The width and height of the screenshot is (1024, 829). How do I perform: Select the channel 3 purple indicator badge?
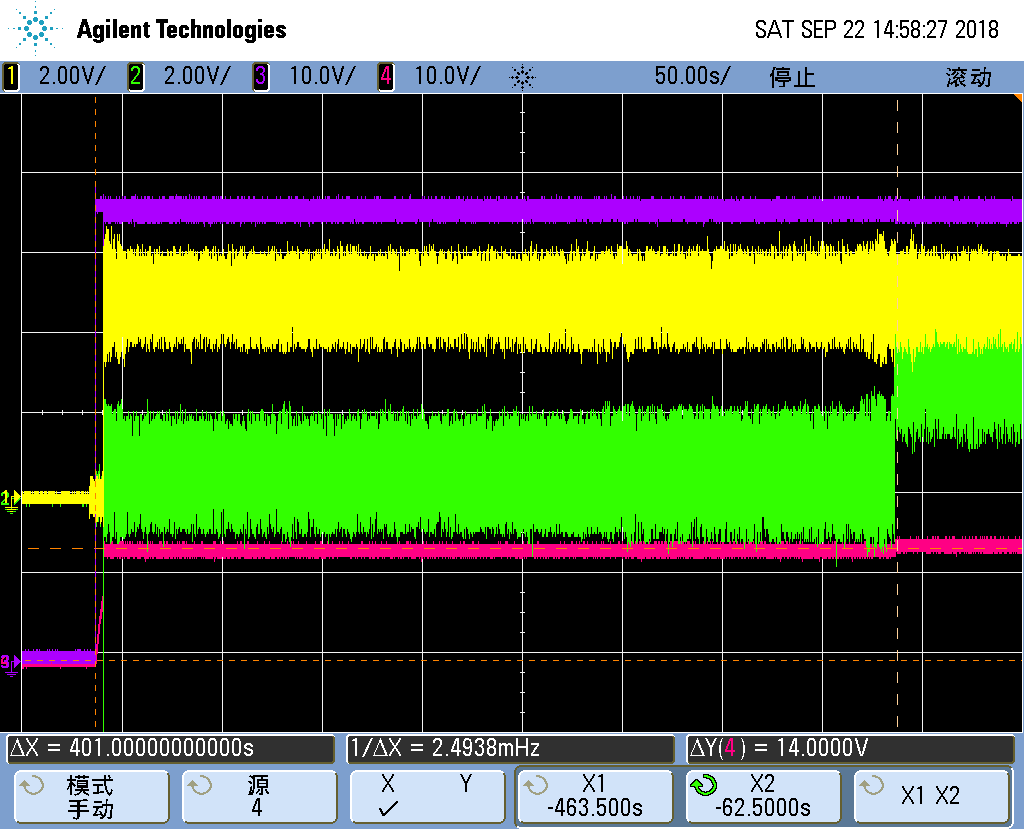click(x=261, y=77)
